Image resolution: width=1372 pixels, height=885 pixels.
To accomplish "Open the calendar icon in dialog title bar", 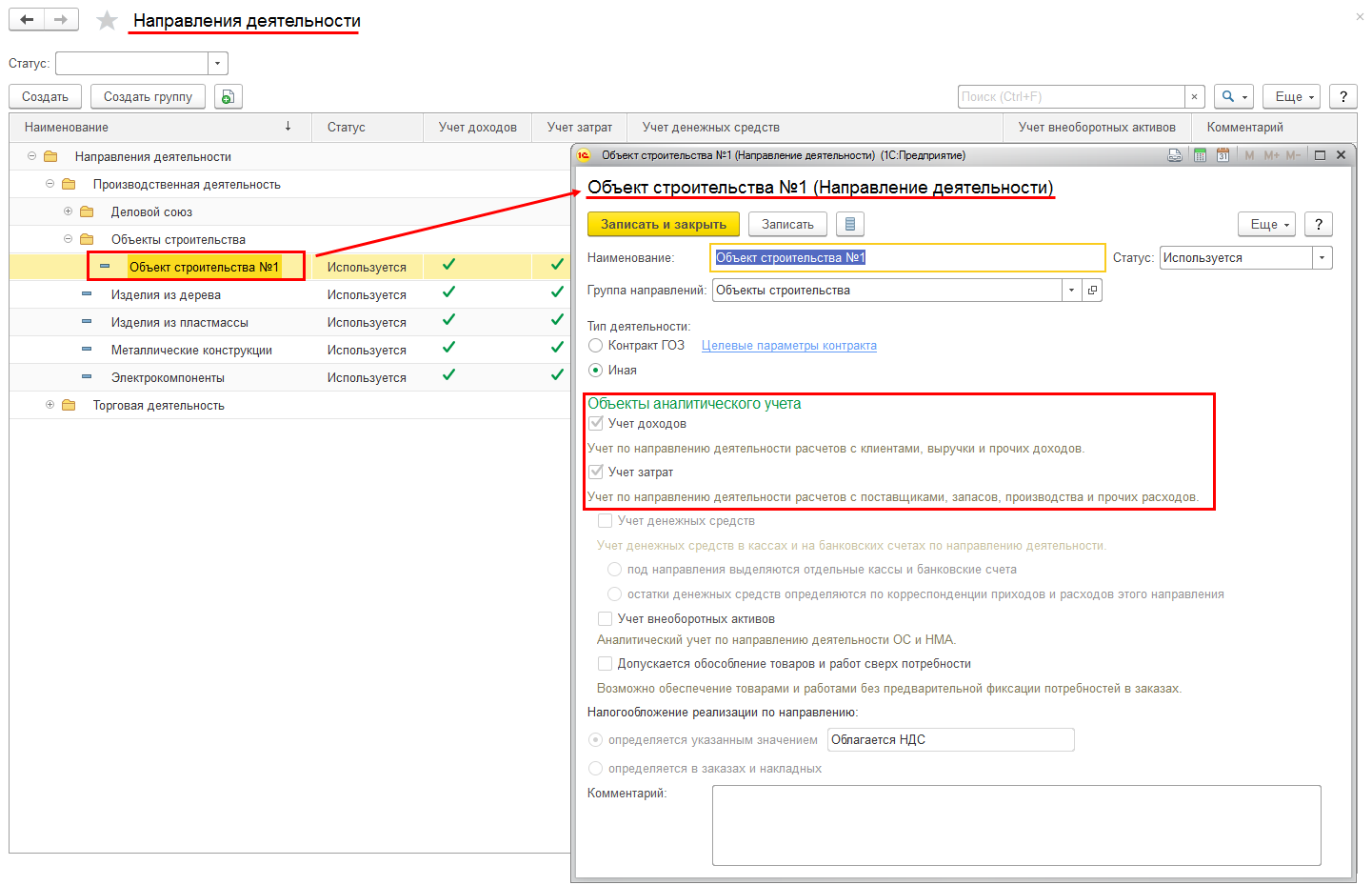I will tap(1223, 155).
